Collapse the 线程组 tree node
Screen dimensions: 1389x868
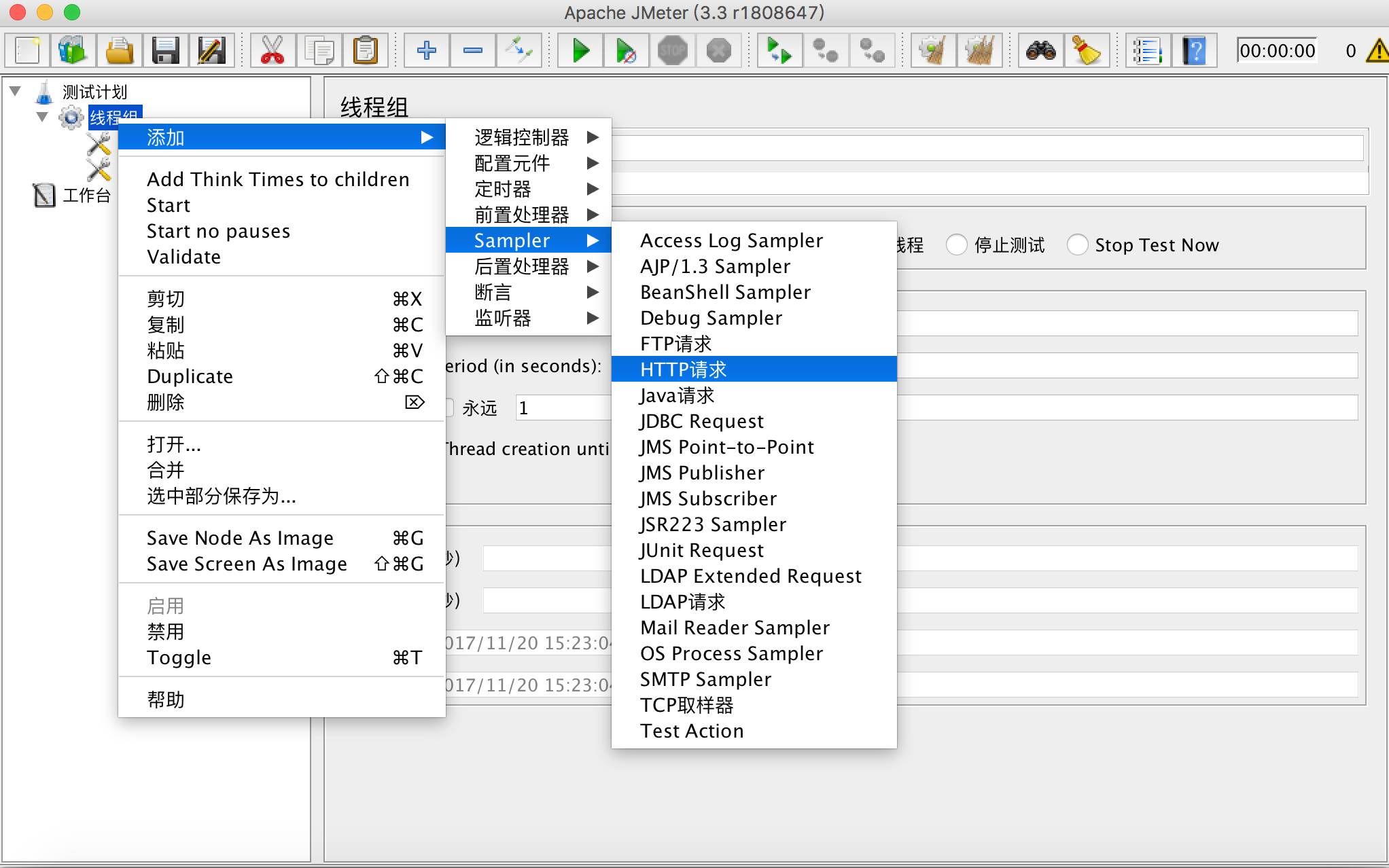coord(42,117)
